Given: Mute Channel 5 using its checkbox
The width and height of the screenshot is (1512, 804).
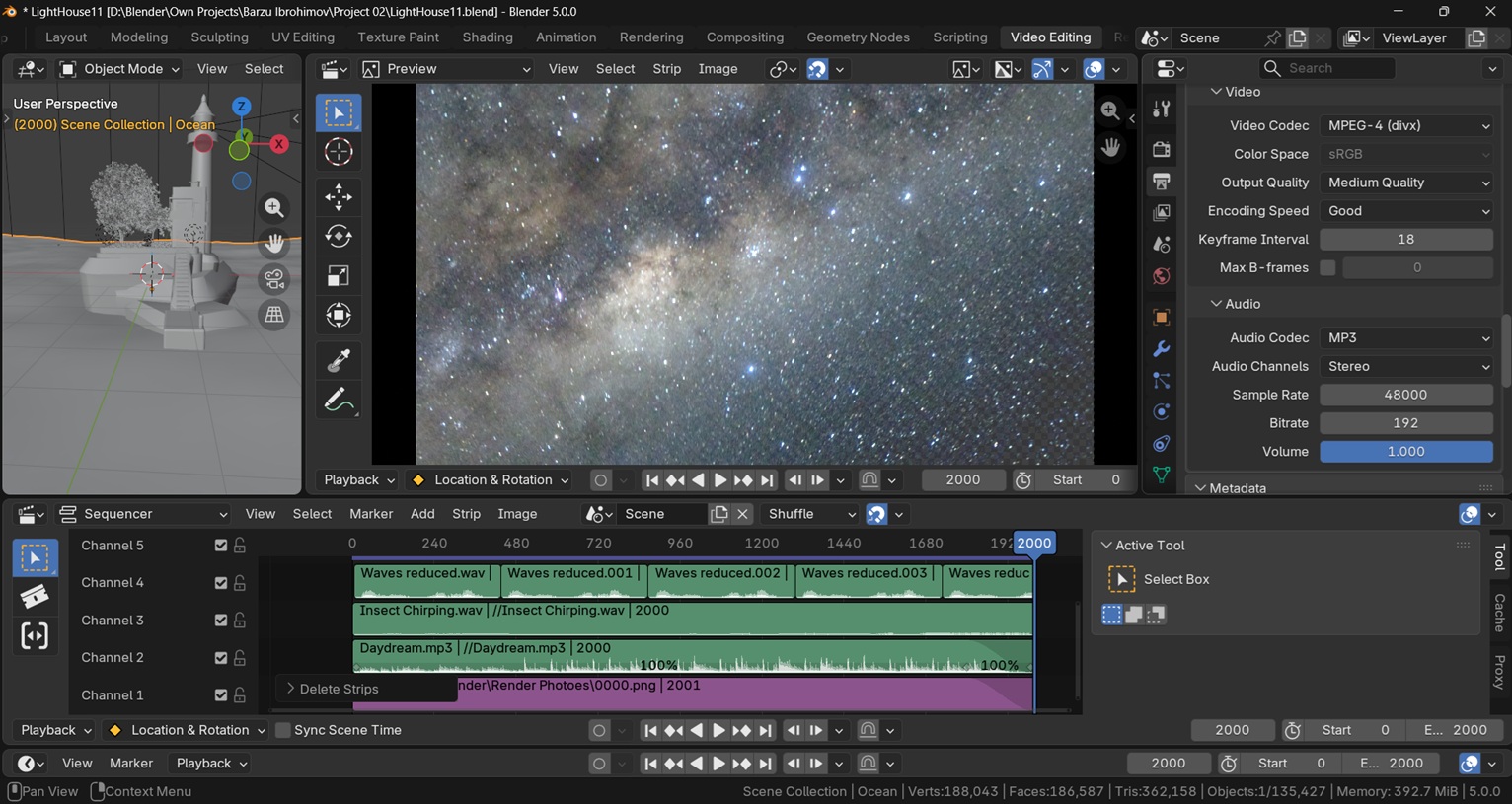Looking at the screenshot, I should 221,546.
